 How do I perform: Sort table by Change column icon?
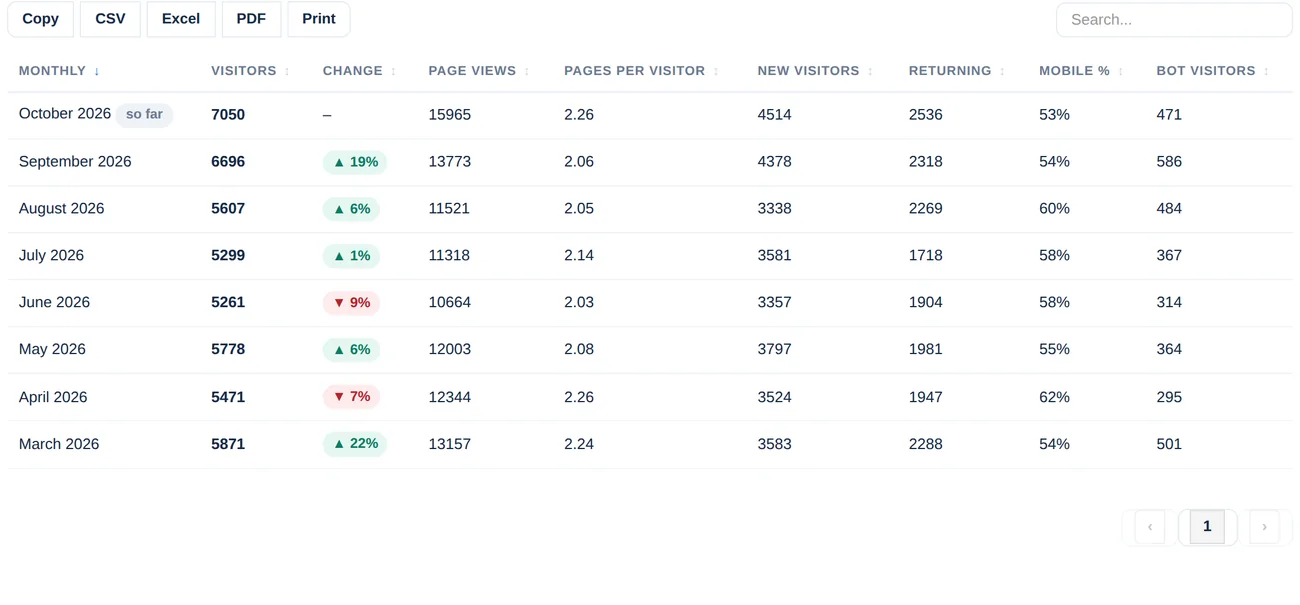(393, 71)
